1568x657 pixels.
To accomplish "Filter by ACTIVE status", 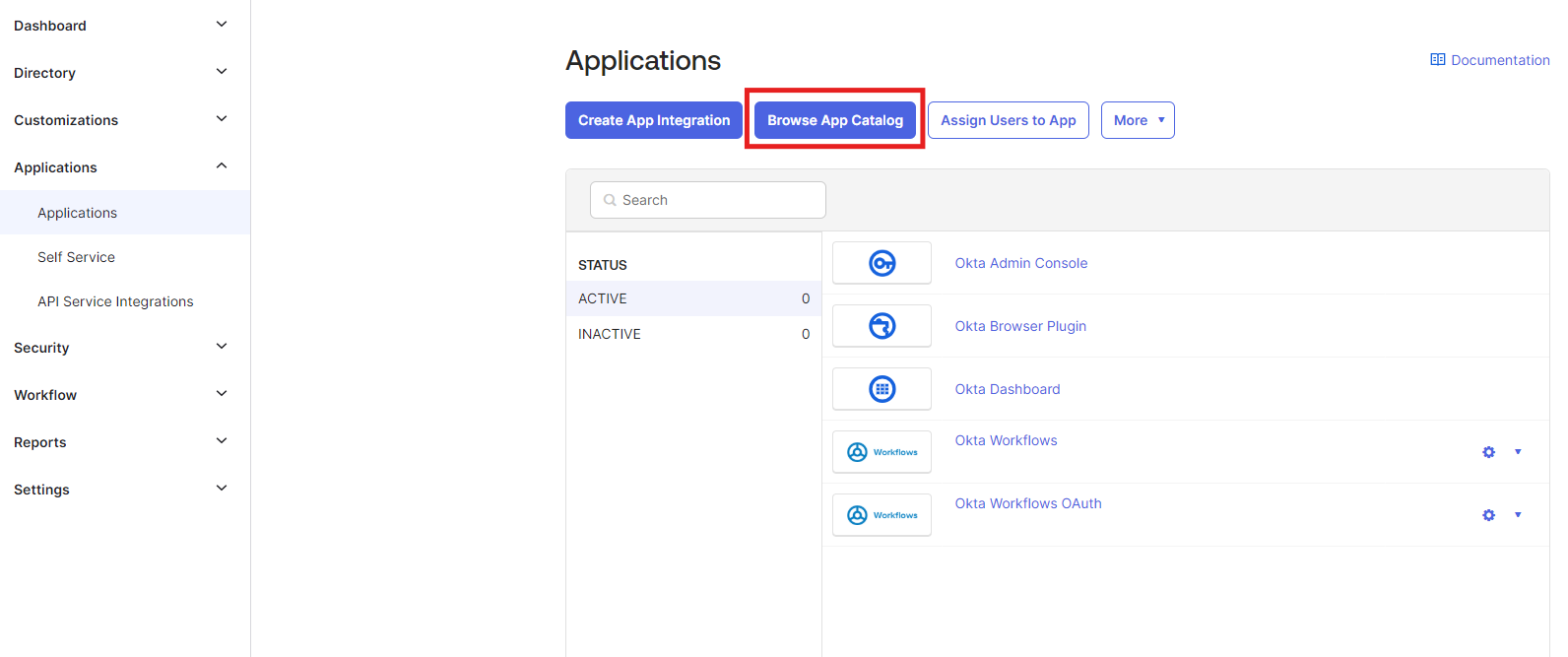I will (x=693, y=298).
